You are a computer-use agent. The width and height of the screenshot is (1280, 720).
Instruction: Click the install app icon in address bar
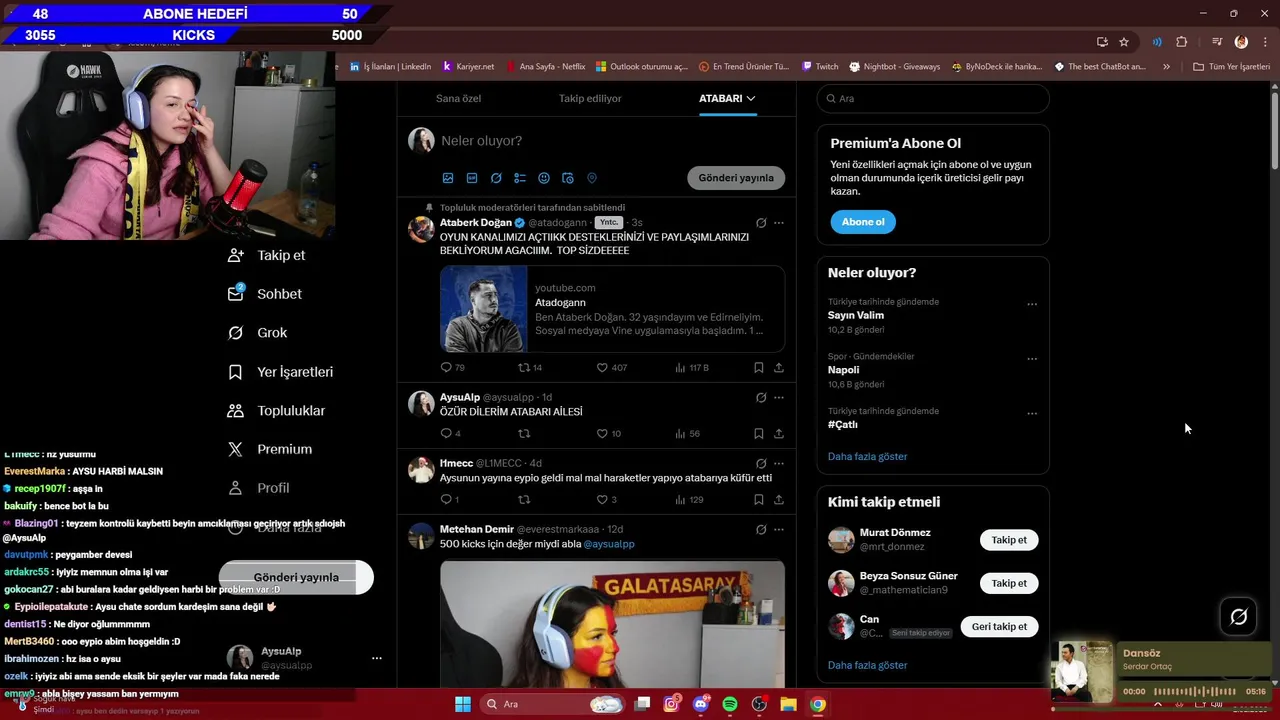[1102, 42]
